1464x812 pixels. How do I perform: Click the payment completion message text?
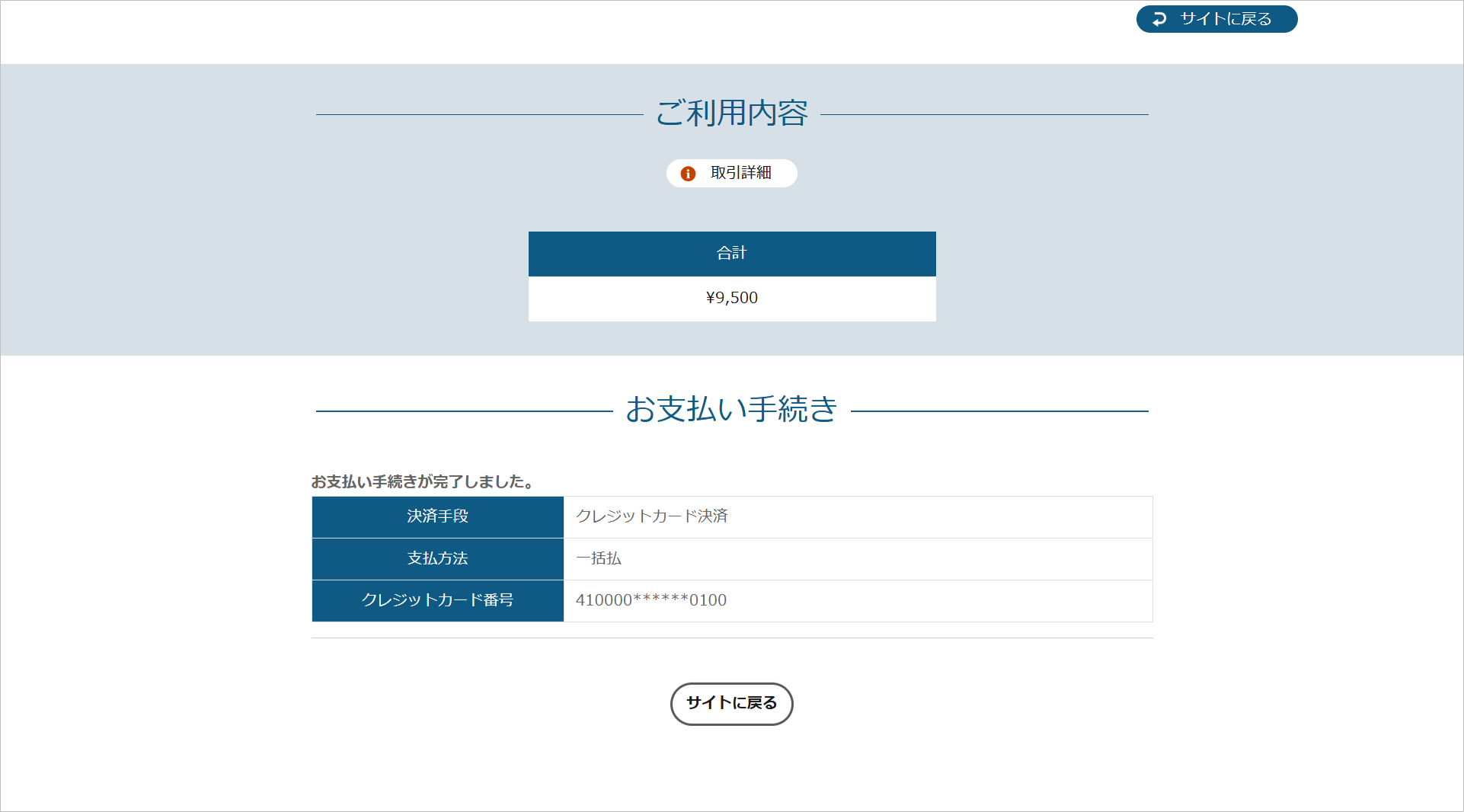[x=422, y=481]
